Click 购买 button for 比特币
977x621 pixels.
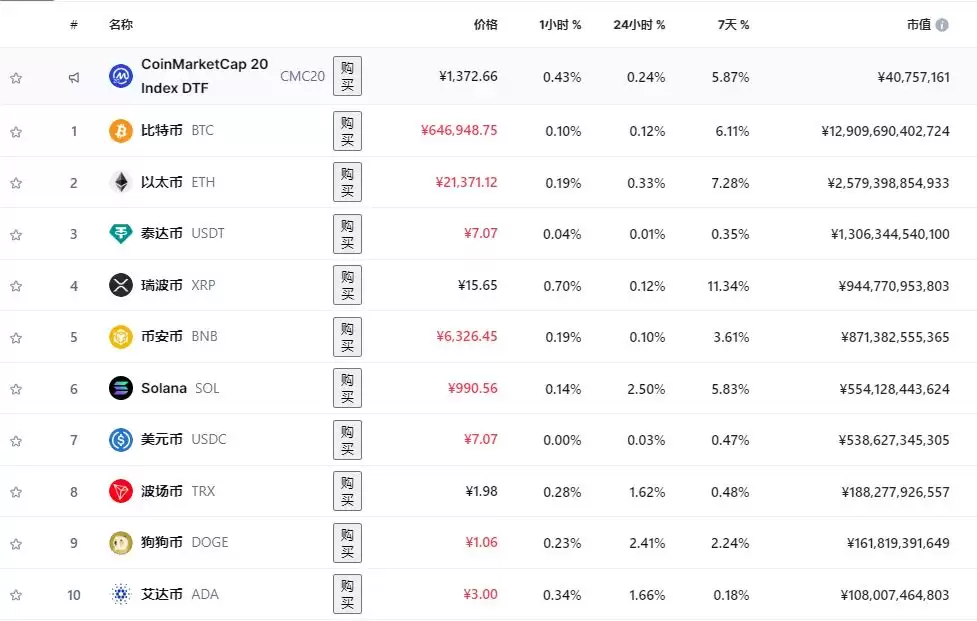[347, 130]
